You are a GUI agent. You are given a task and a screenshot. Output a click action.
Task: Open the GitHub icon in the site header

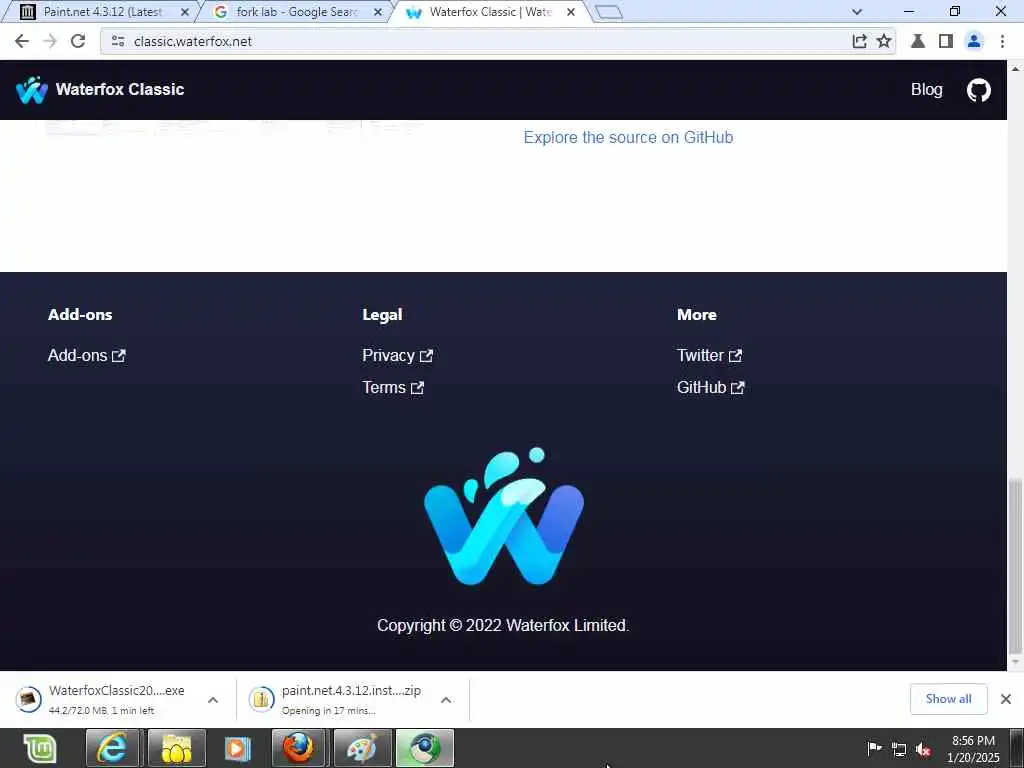[978, 90]
